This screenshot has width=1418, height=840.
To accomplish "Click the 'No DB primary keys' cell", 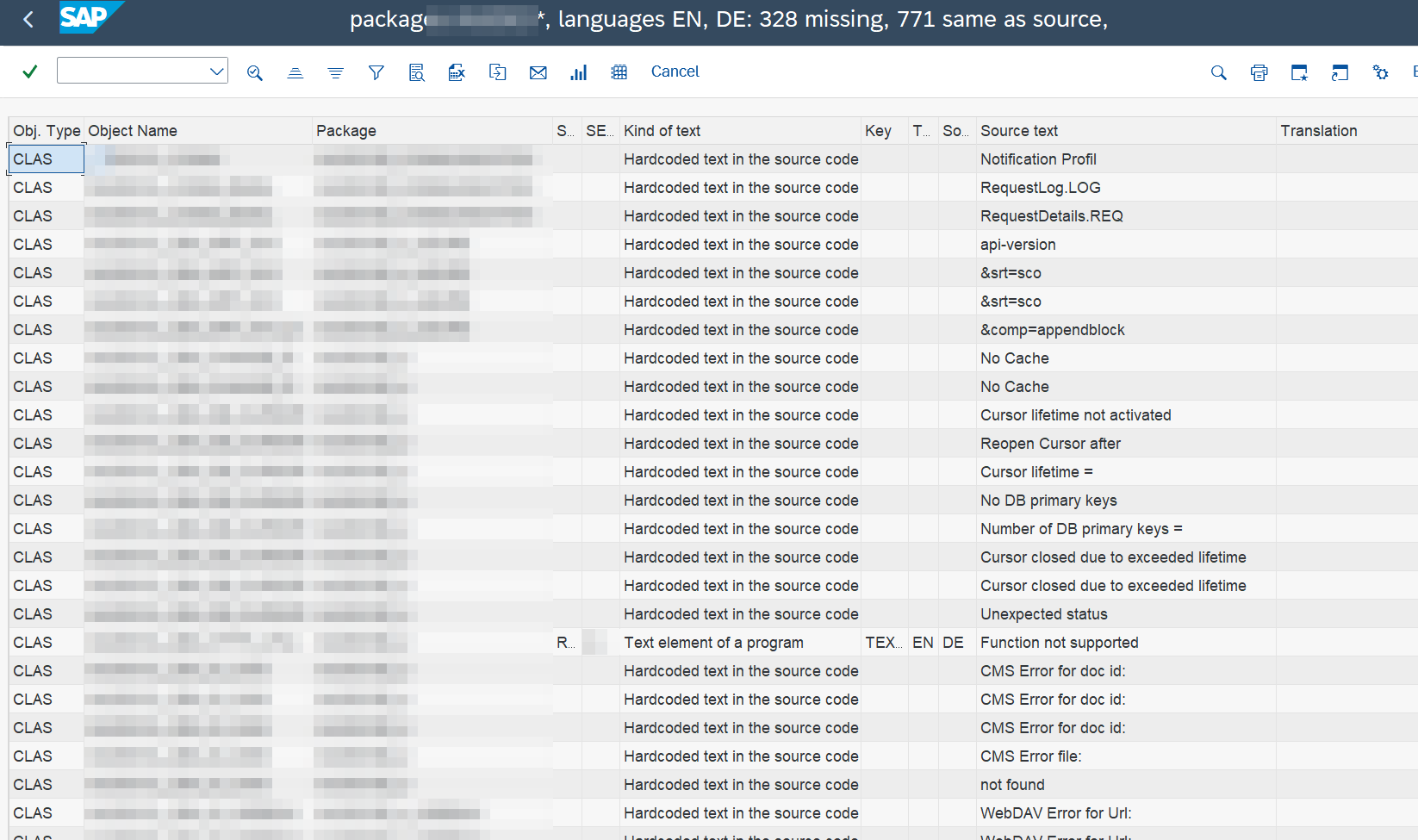I will point(1126,501).
